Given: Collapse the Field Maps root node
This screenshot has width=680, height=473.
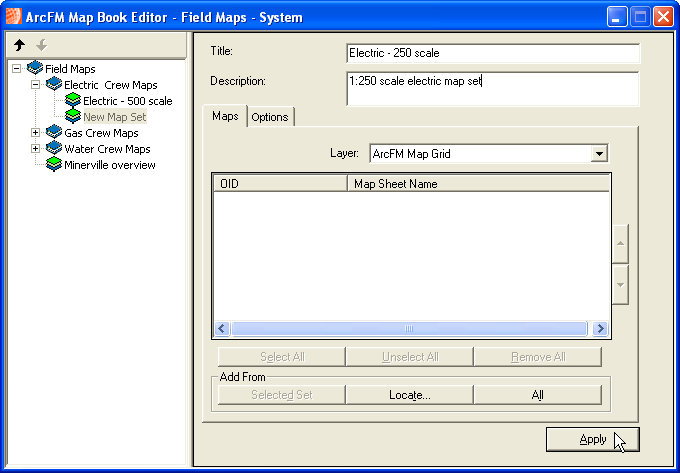Looking at the screenshot, I should coord(16,69).
